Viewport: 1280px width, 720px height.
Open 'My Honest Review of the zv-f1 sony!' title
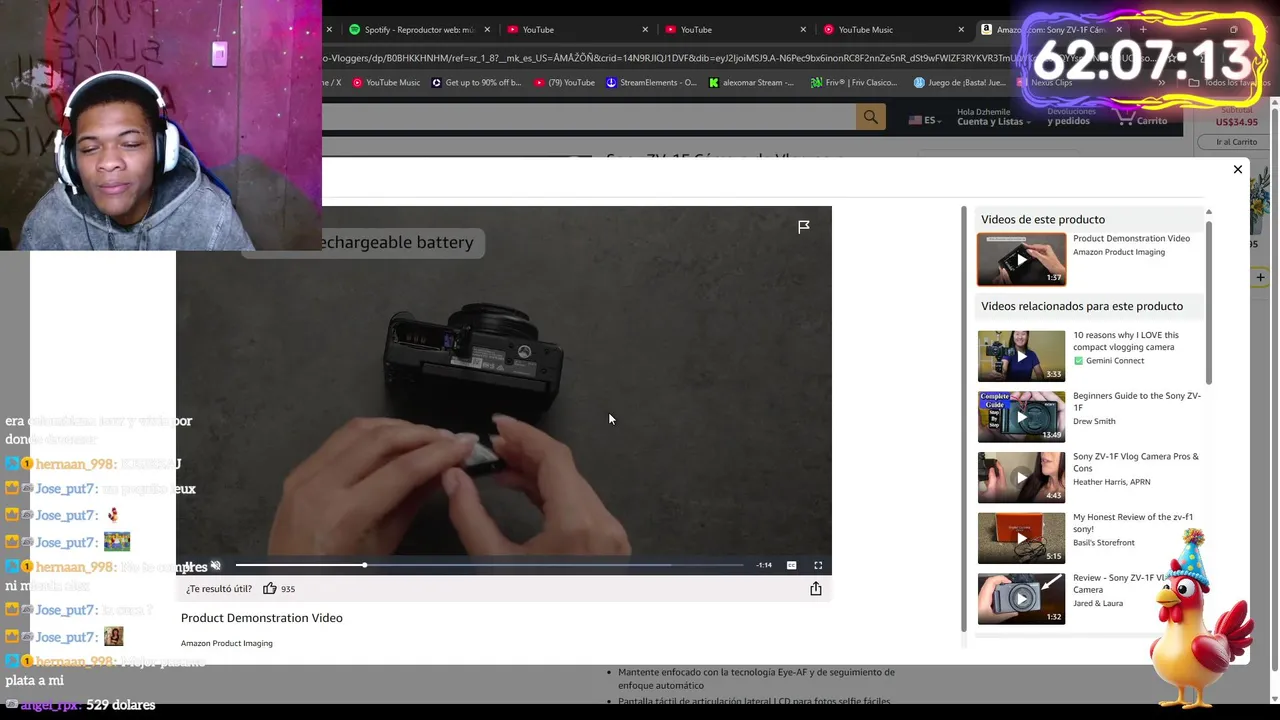(x=1132, y=523)
